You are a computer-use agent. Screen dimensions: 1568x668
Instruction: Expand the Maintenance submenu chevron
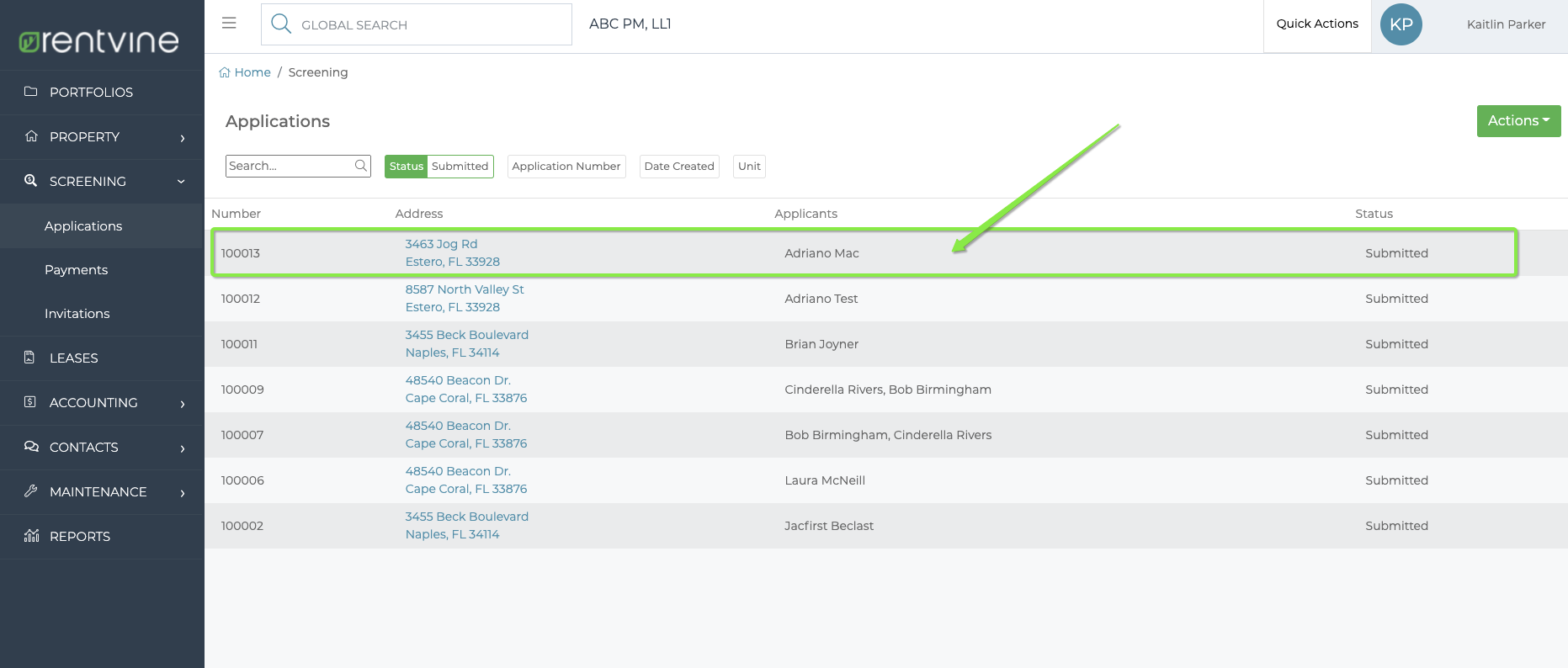click(x=183, y=493)
